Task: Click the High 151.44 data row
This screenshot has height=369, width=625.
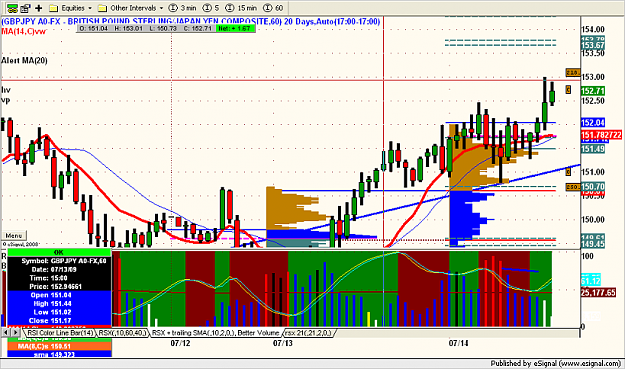Action: coord(59,304)
